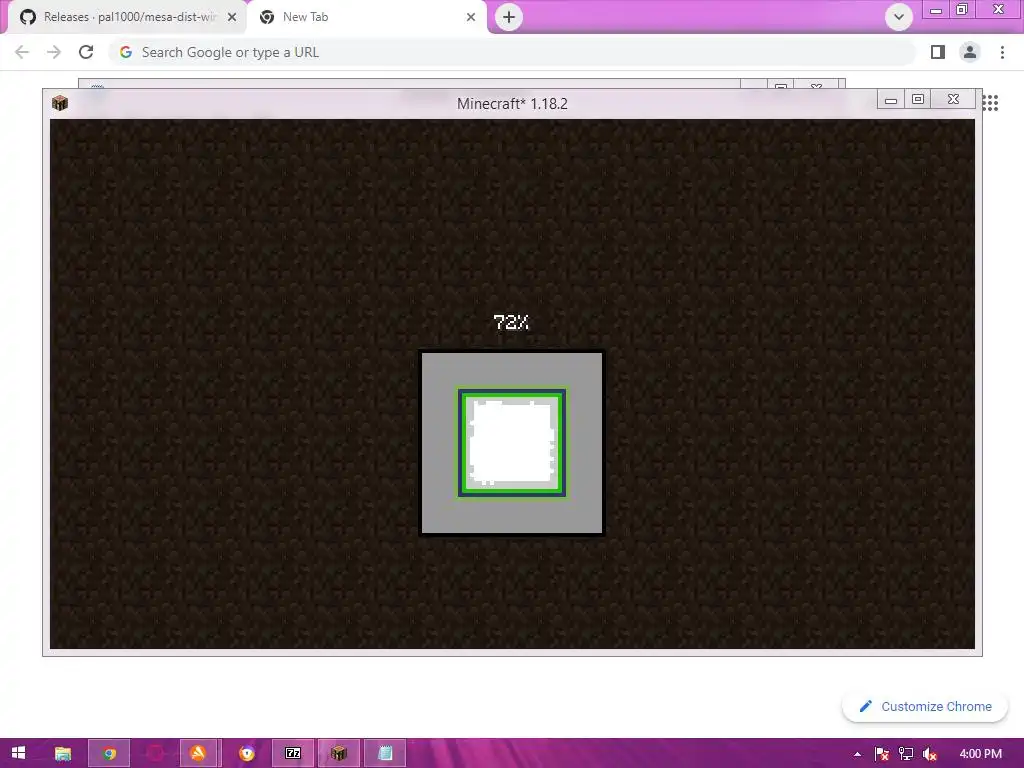Open the 4:00 PM clock
This screenshot has width=1024, height=768.
[x=980, y=754]
